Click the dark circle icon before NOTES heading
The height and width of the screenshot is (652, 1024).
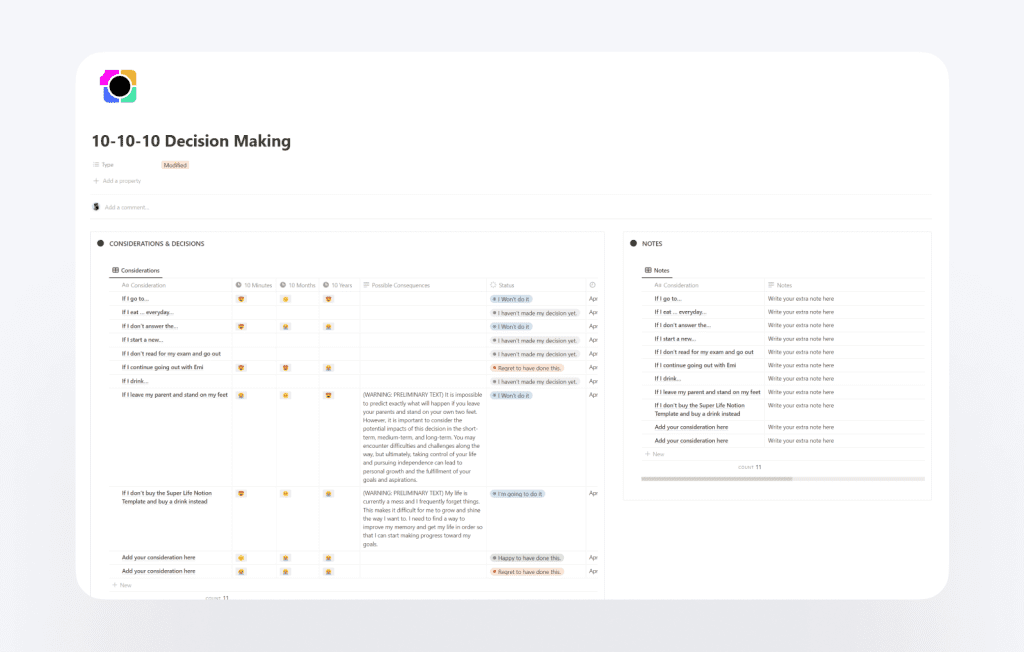tap(633, 243)
